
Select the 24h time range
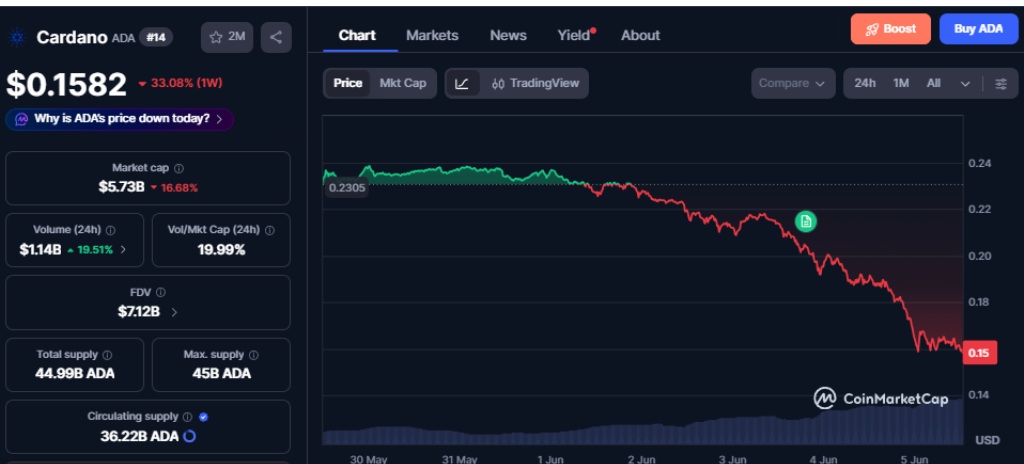[x=865, y=83]
